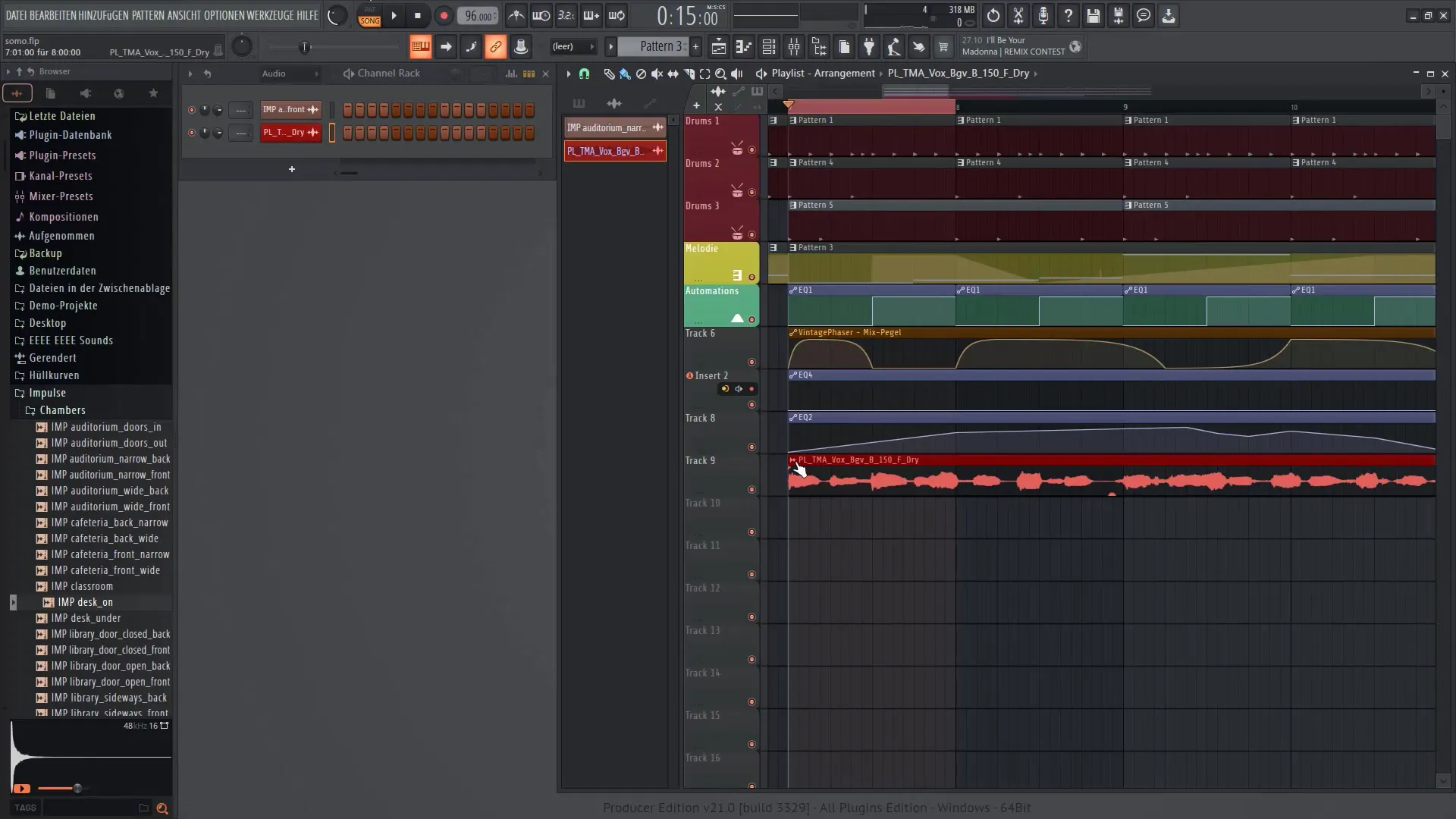Viewport: 1456px width, 819px height.
Task: Select the Mute tool in Playlist
Action: [x=657, y=74]
